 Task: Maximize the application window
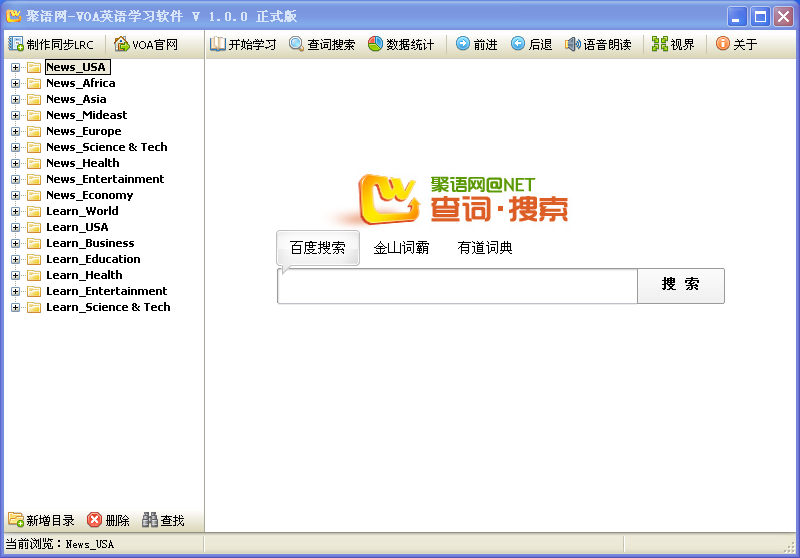[760, 16]
